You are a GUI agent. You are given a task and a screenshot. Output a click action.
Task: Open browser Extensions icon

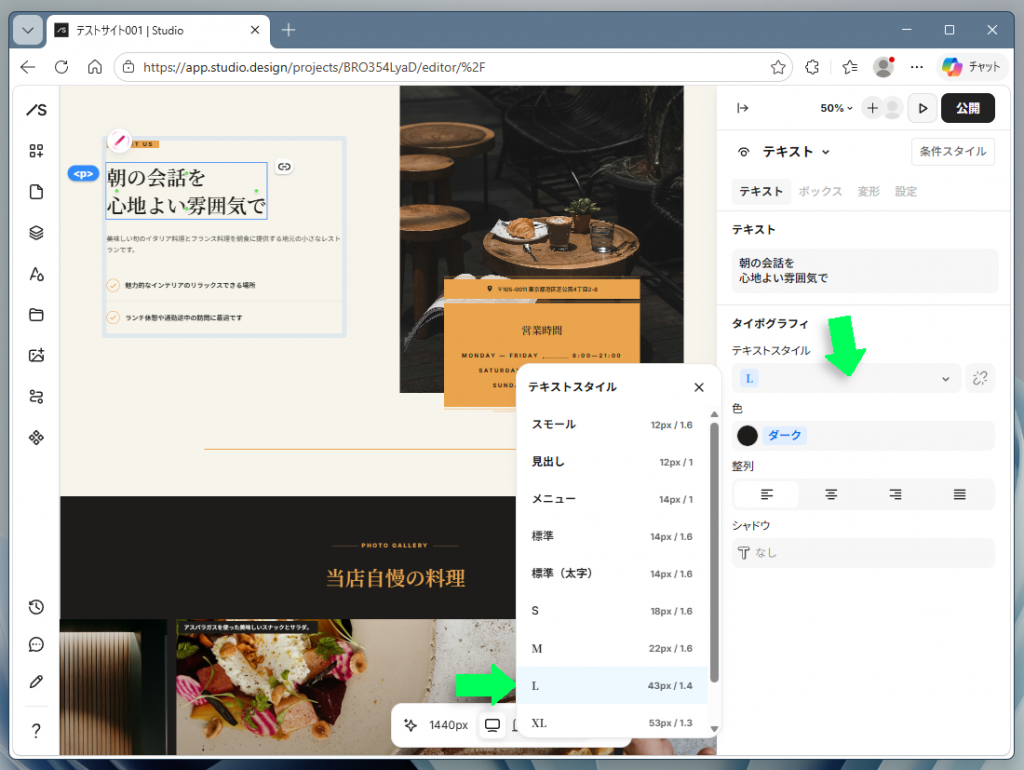click(812, 67)
